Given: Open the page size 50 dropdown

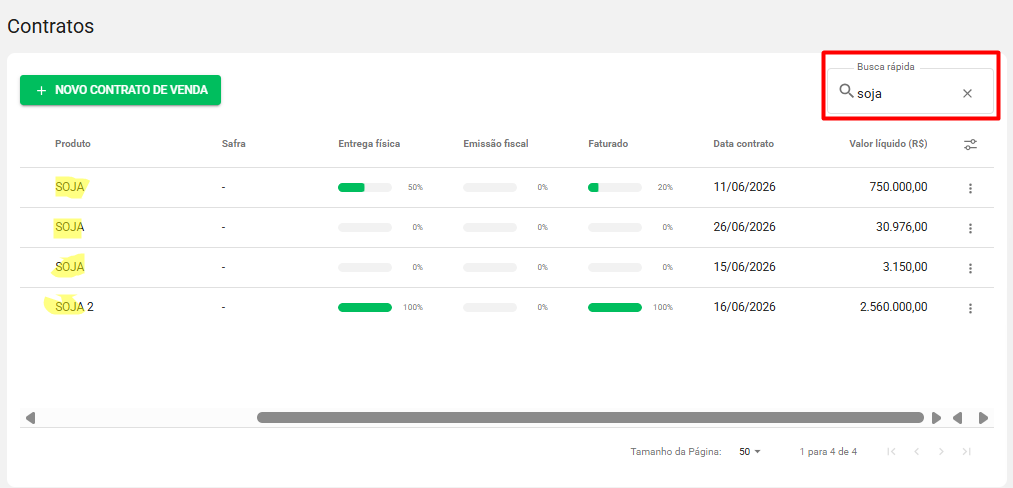Looking at the screenshot, I should pyautogui.click(x=750, y=452).
